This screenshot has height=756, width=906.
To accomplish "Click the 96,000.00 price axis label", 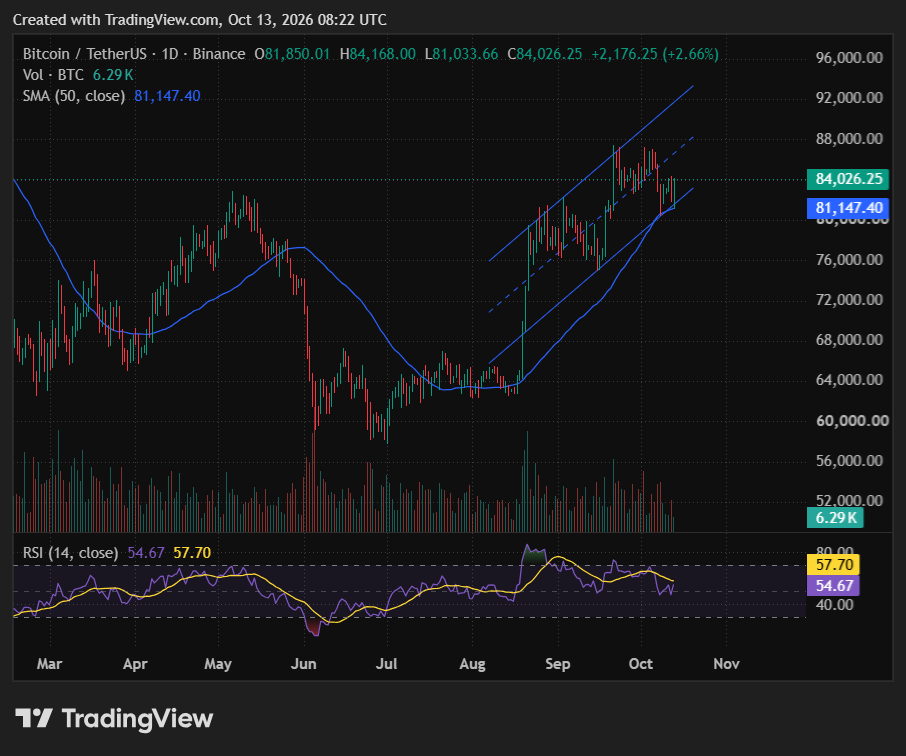I will point(849,58).
